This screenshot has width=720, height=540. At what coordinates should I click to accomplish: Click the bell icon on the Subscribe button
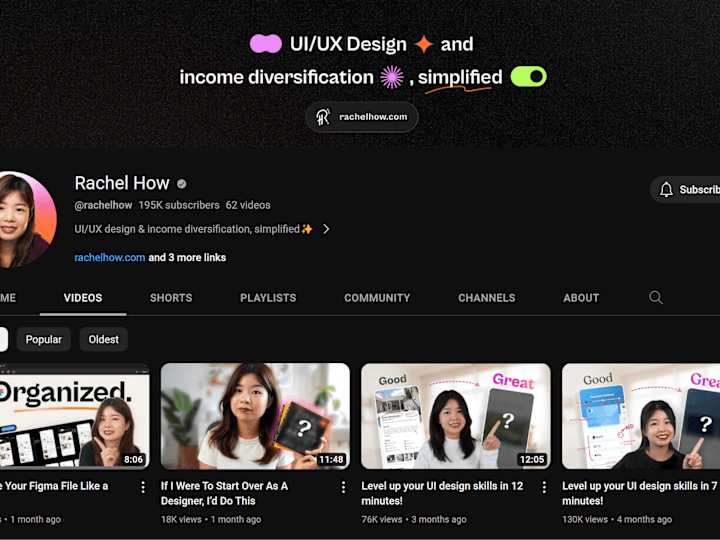click(x=666, y=189)
